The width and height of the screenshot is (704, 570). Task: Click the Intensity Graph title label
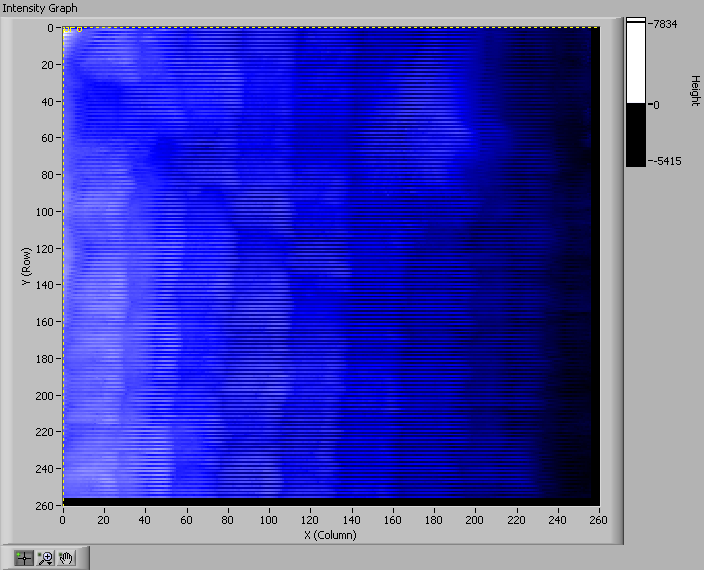40,8
